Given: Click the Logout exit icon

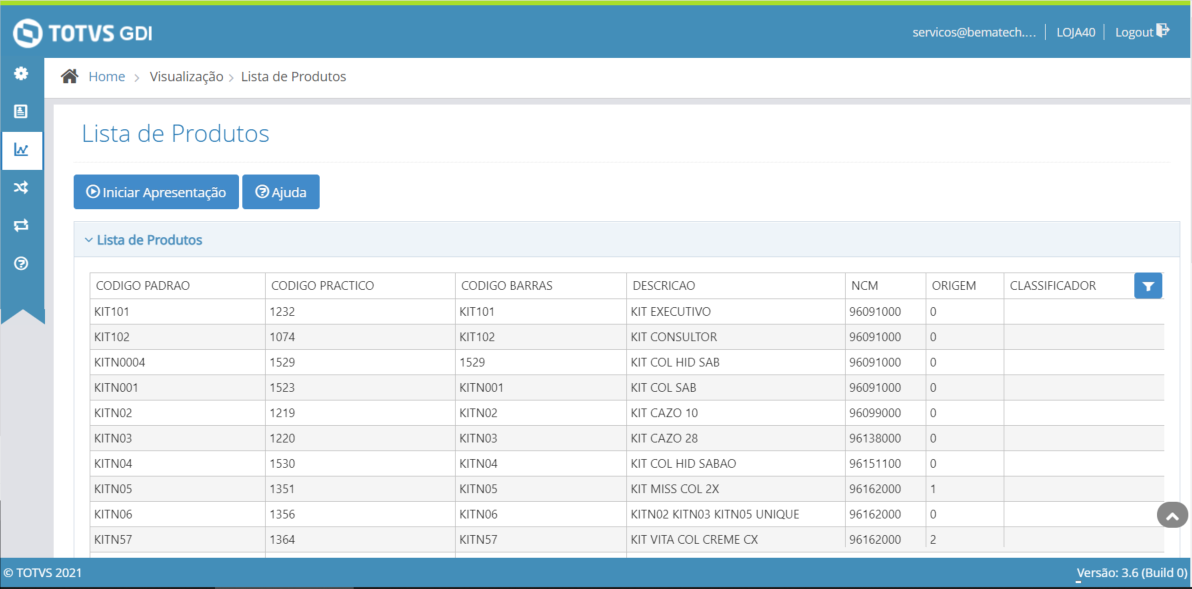Looking at the screenshot, I should tap(1163, 31).
